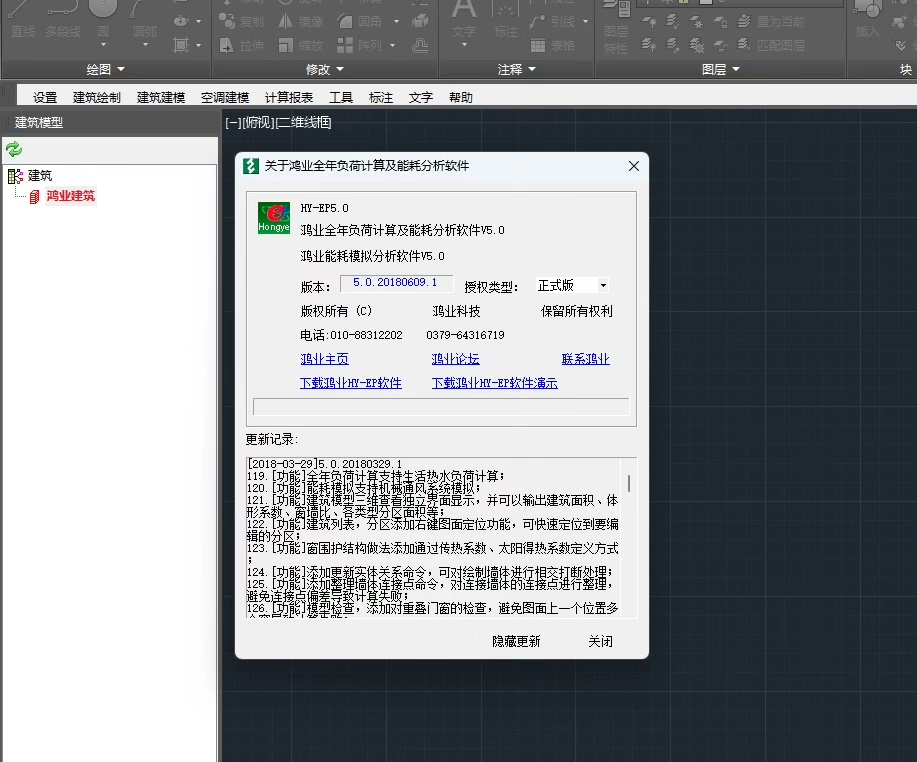Click 下载鸿业HY-EP软件 link
The width and height of the screenshot is (917, 762).
(350, 383)
